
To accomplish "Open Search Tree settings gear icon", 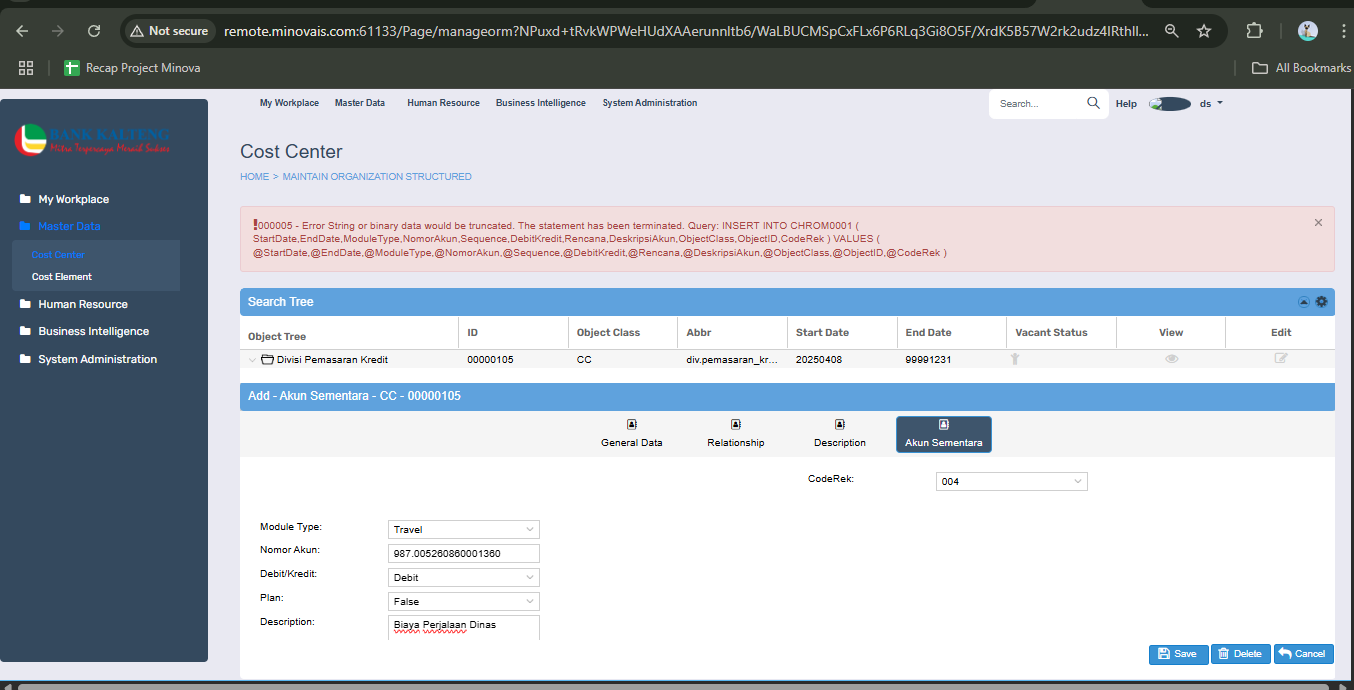I will (x=1321, y=302).
